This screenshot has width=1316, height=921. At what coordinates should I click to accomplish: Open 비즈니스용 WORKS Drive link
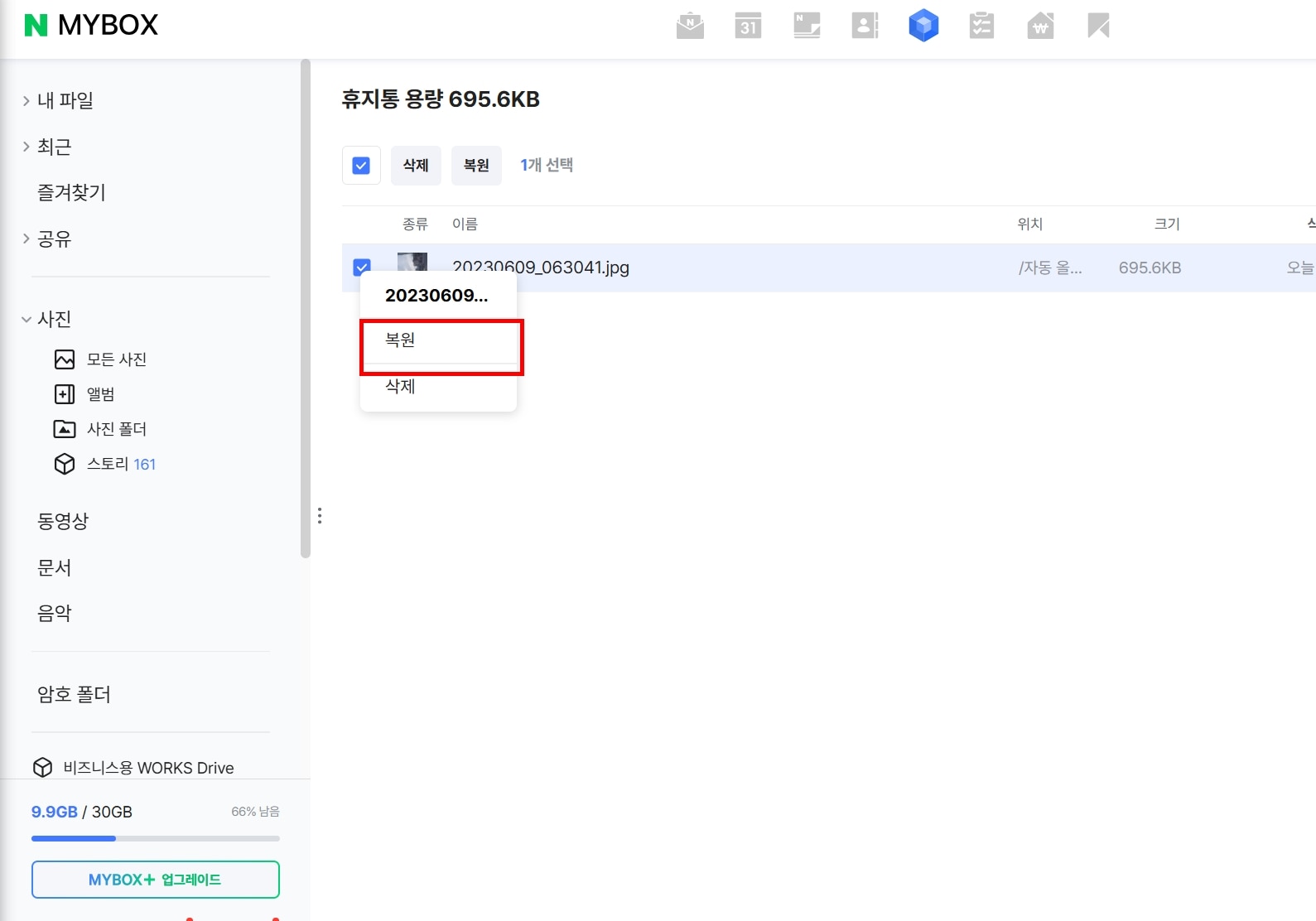(x=148, y=768)
